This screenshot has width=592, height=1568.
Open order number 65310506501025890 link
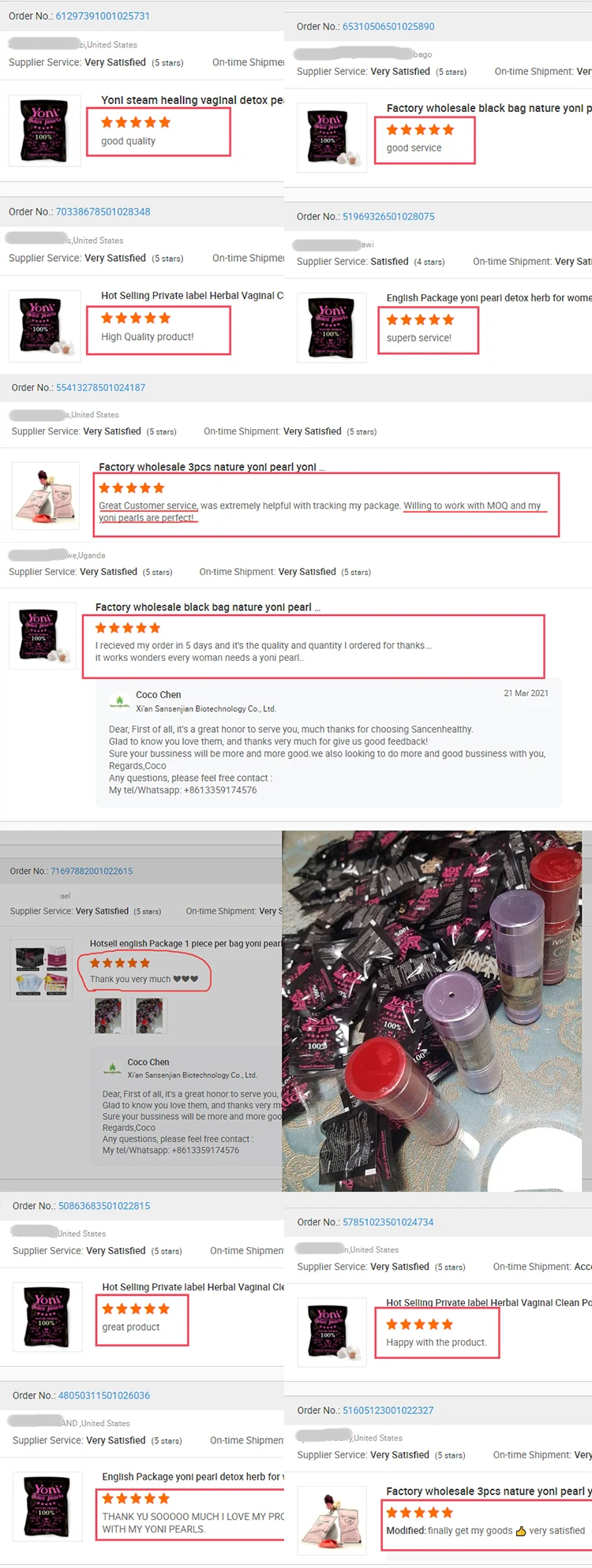tap(388, 26)
